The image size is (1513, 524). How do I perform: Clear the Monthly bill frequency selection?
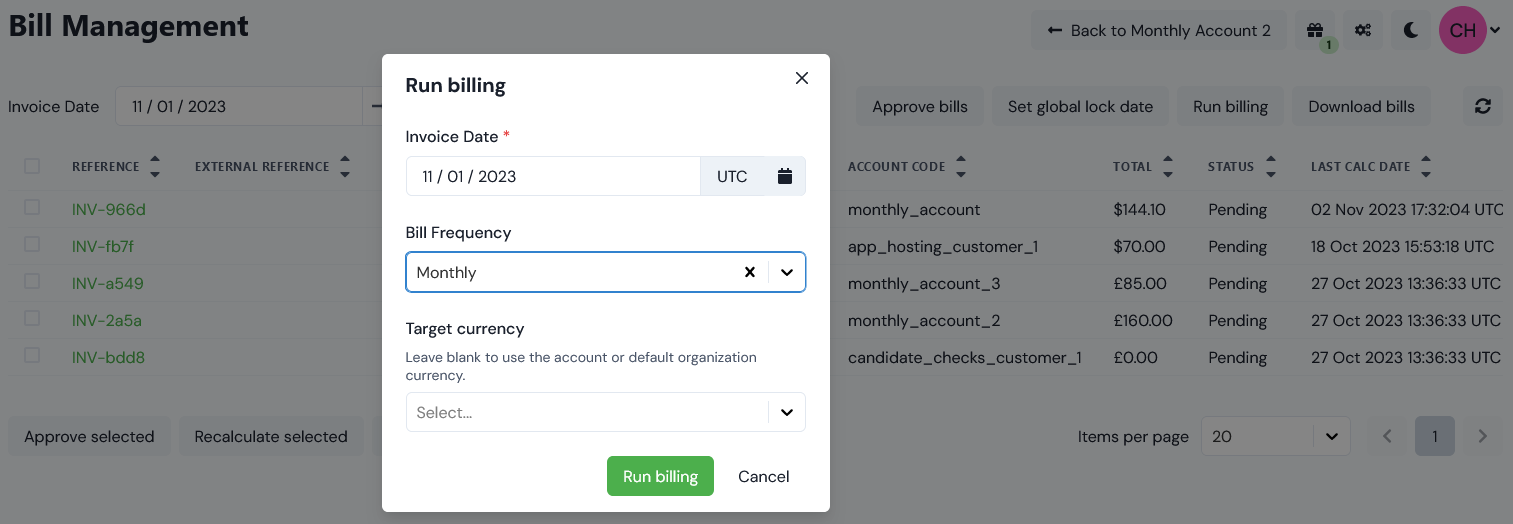[749, 272]
